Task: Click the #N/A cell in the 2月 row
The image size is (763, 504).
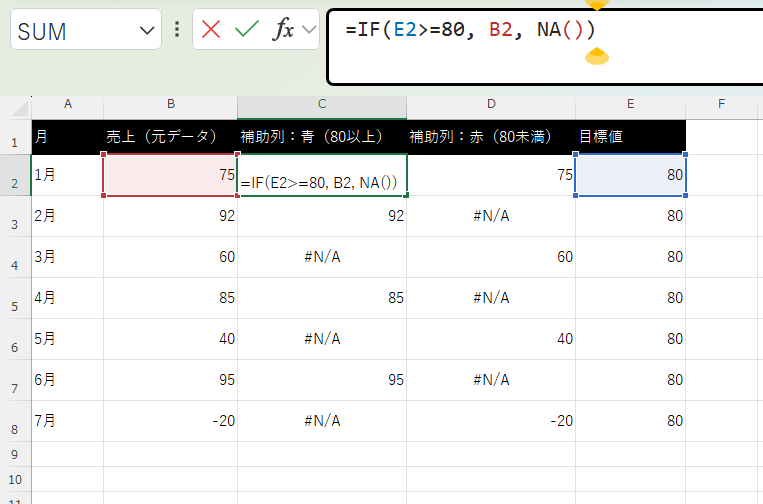Action: click(x=491, y=216)
